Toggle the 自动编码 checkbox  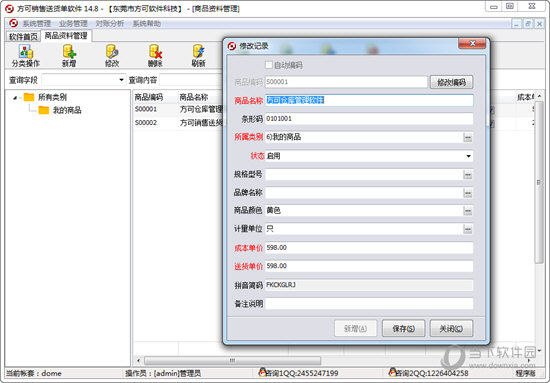[x=269, y=65]
